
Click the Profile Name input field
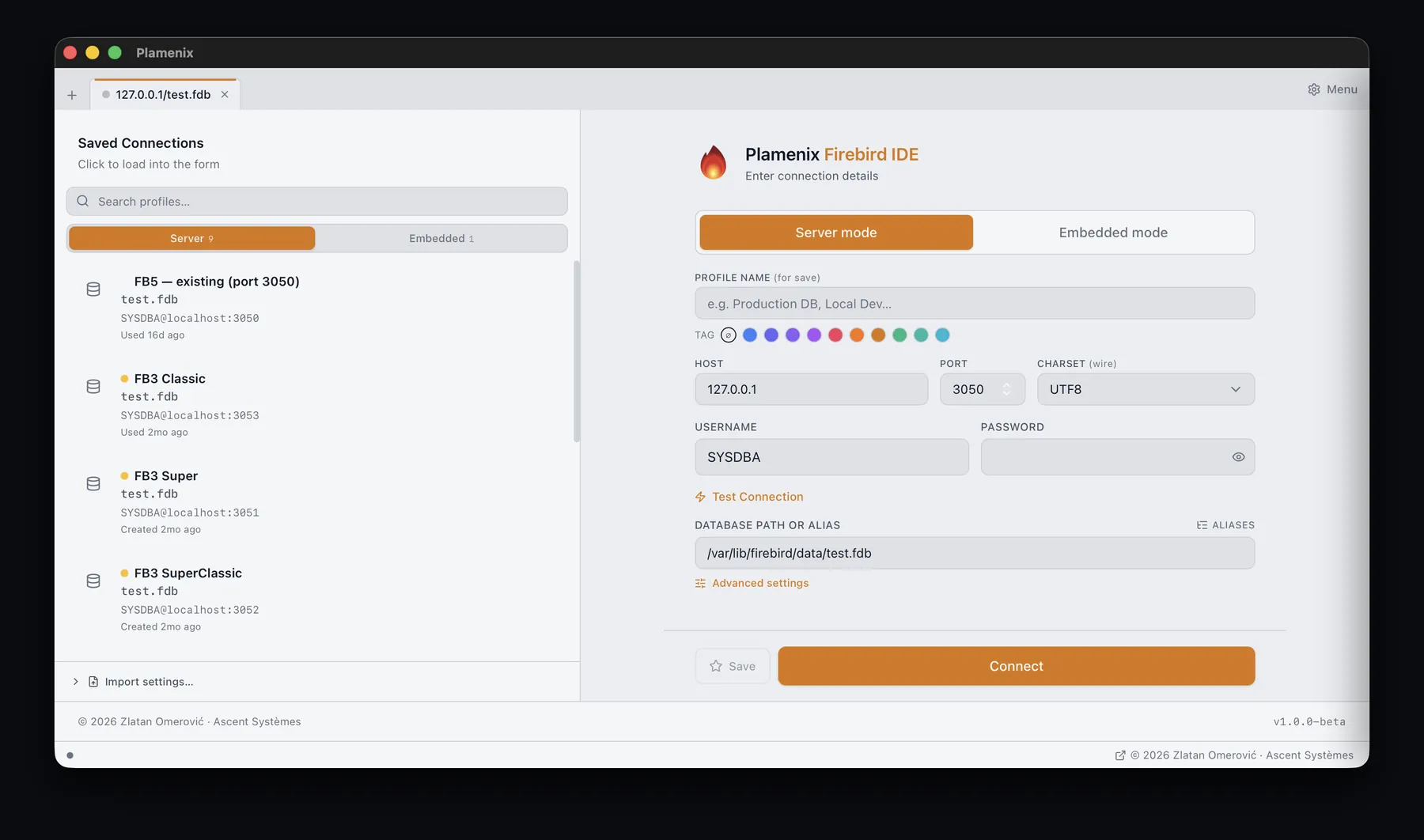point(975,304)
